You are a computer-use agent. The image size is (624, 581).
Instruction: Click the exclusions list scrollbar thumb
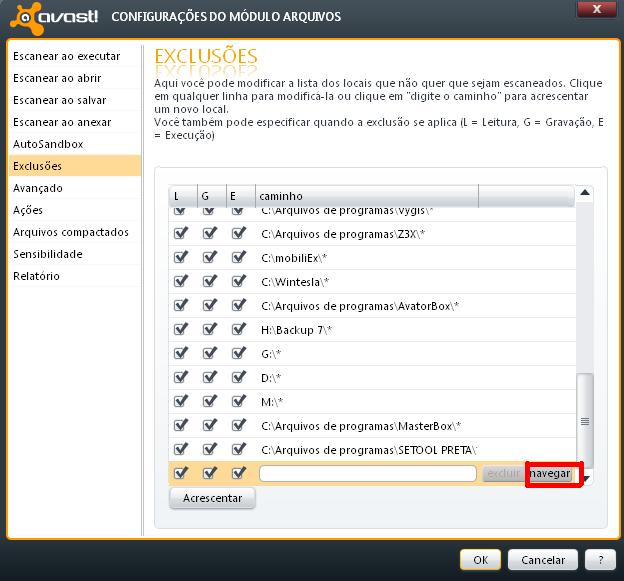coord(585,420)
